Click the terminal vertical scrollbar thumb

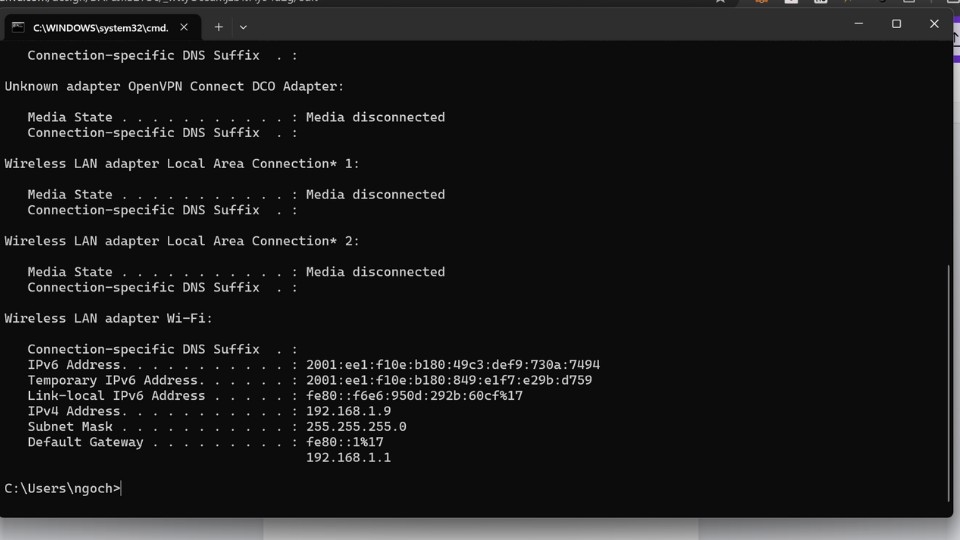click(x=948, y=382)
